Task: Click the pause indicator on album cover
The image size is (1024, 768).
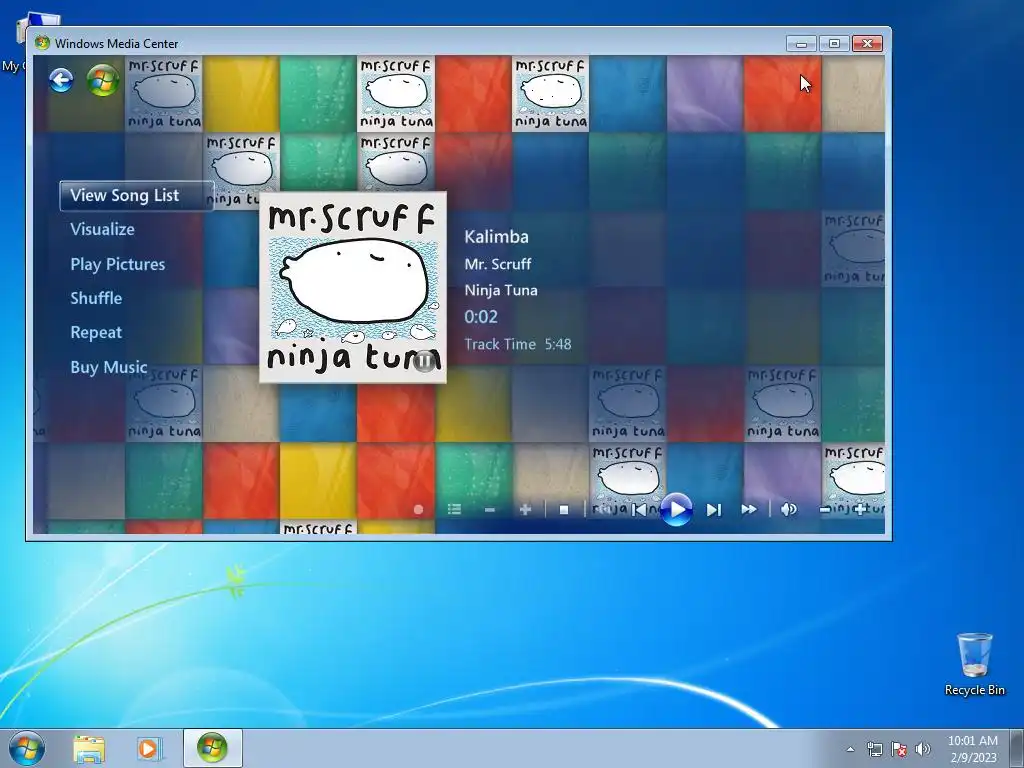Action: pyautogui.click(x=424, y=360)
